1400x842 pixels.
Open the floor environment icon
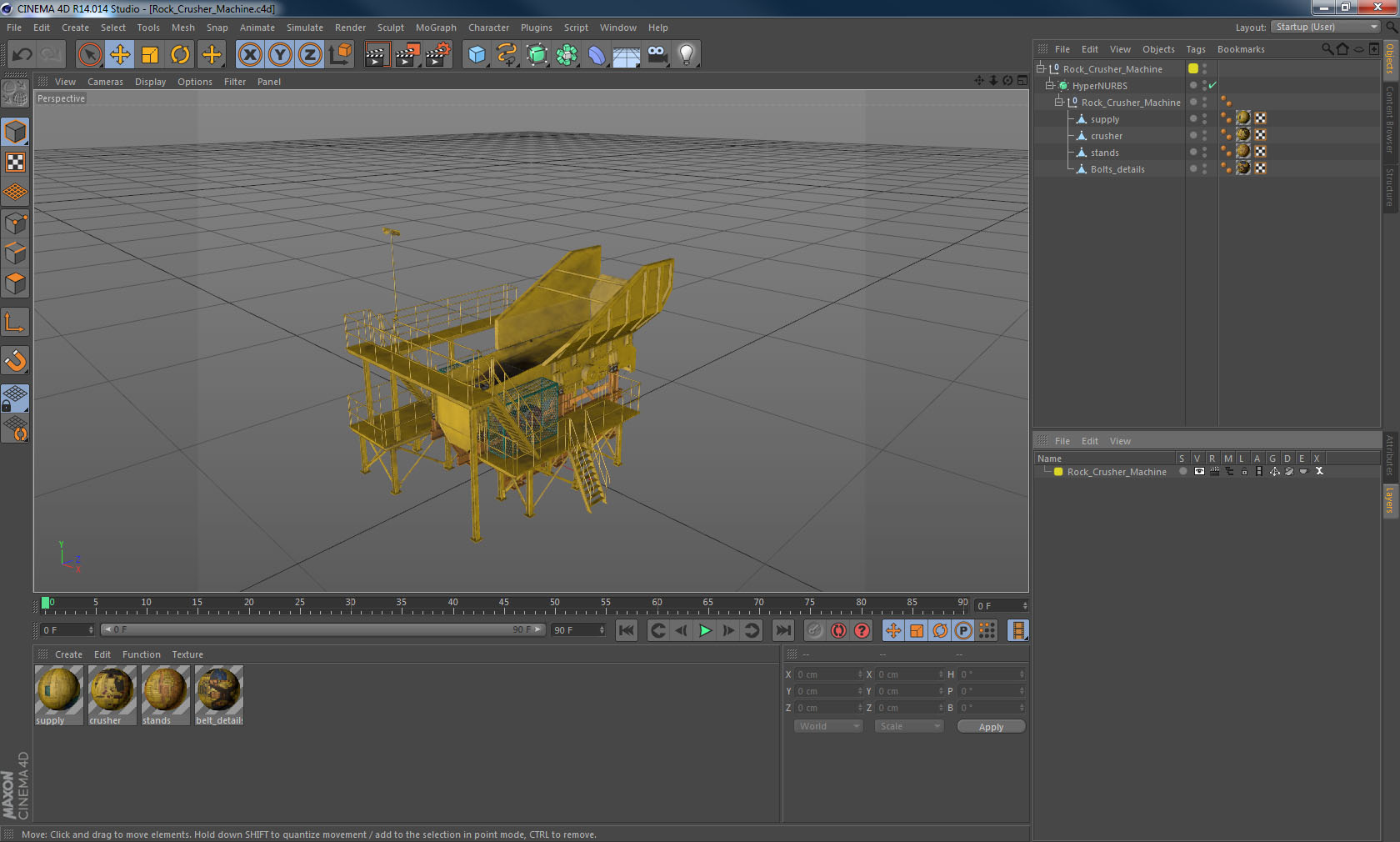[627, 55]
